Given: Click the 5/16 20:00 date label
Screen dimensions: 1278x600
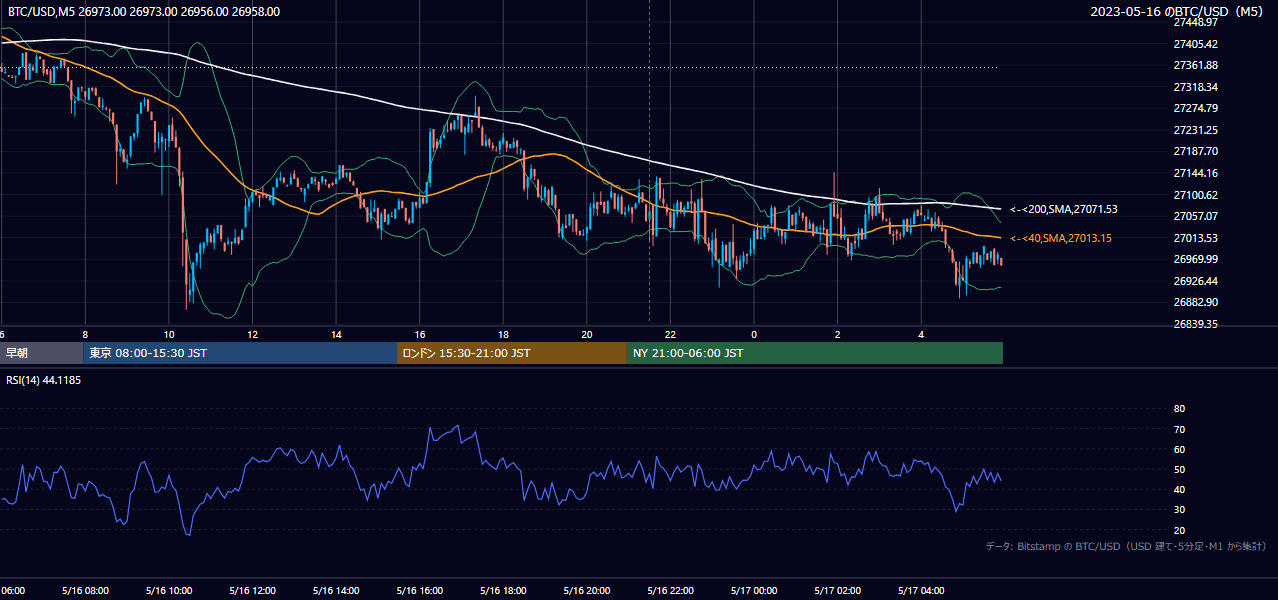Looking at the screenshot, I should (x=586, y=591).
